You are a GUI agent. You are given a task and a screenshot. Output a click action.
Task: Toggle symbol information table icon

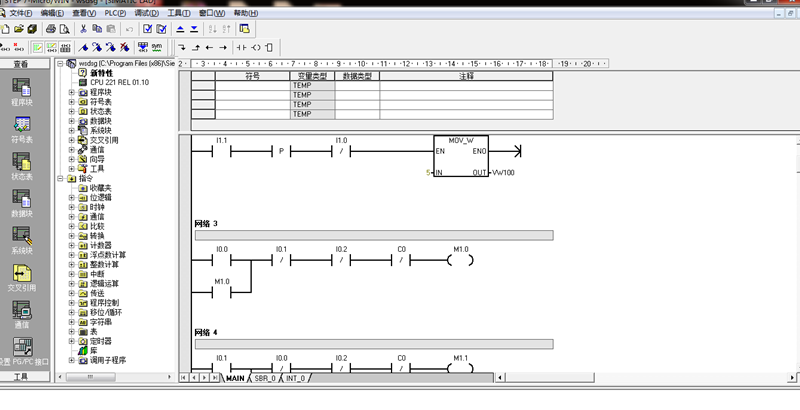[x=65, y=47]
